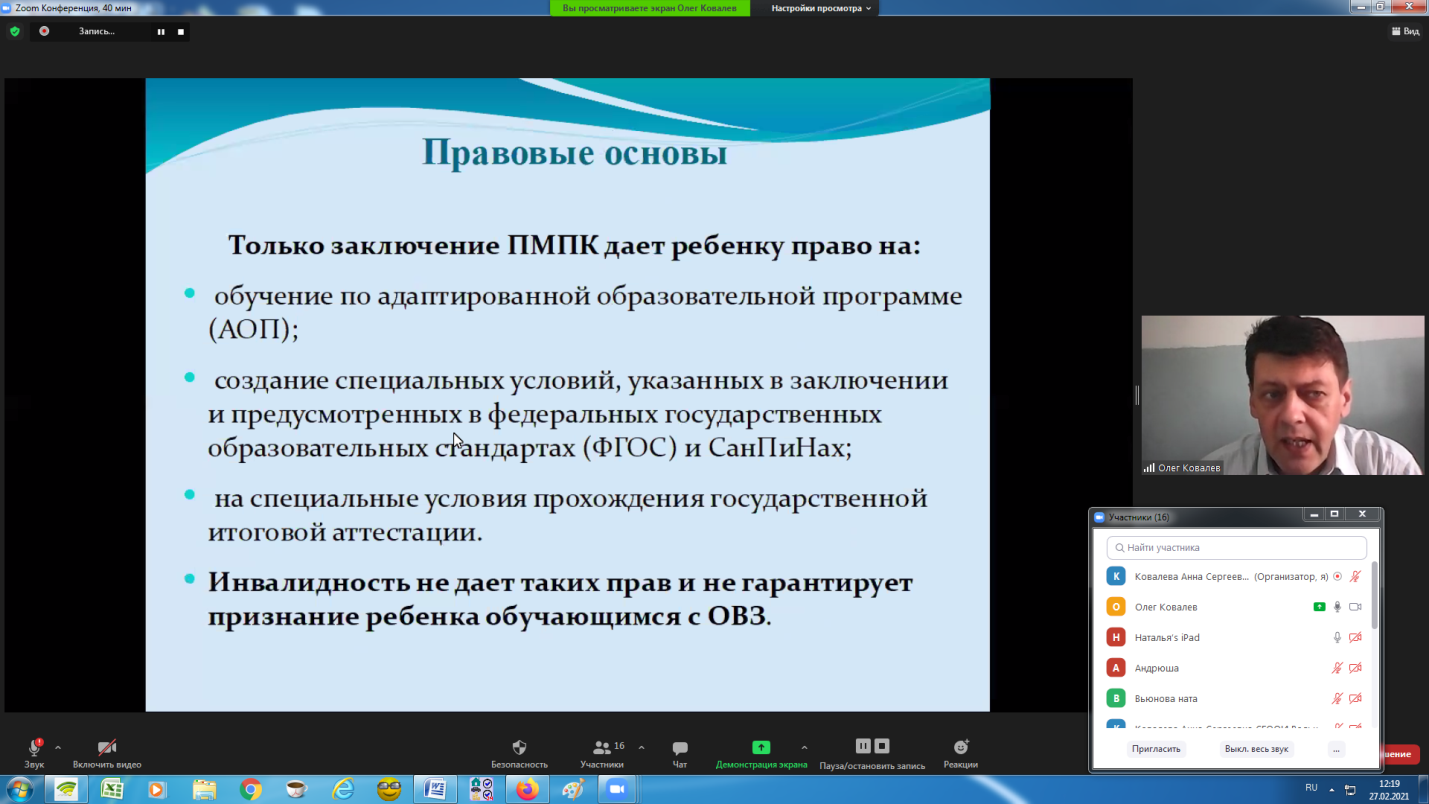Expand audio options arrow next to Звук
This screenshot has height=804, width=1429.
[58, 747]
